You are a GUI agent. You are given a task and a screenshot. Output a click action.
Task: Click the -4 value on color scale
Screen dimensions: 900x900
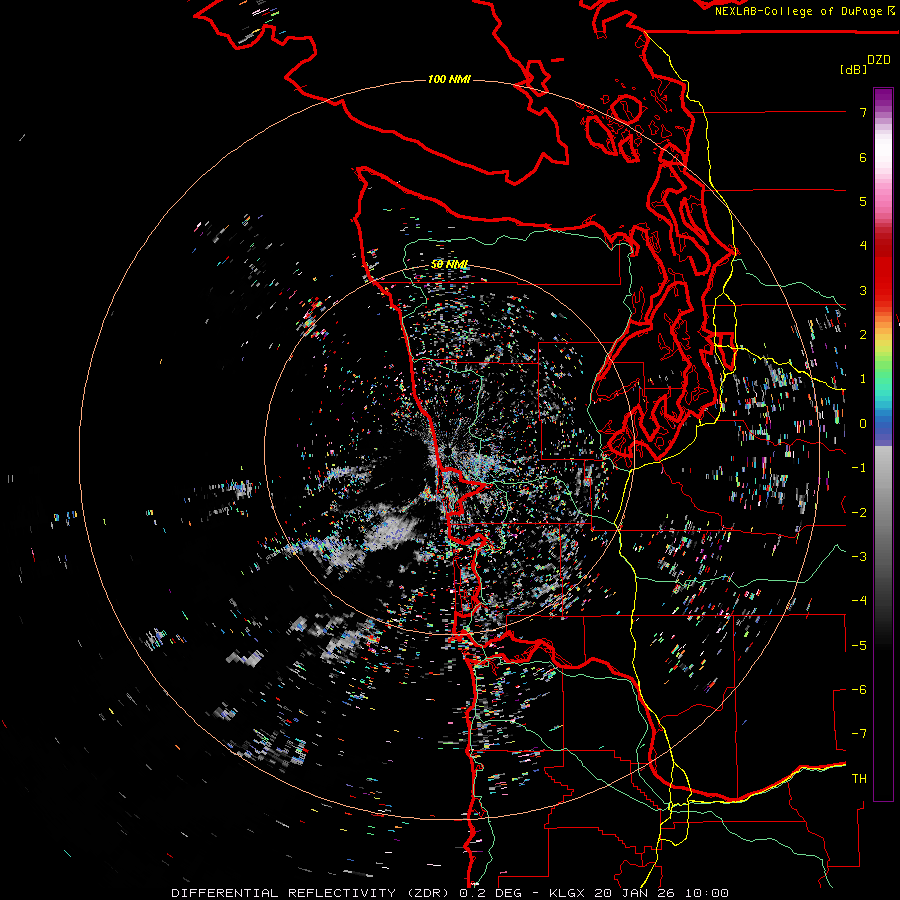click(859, 601)
